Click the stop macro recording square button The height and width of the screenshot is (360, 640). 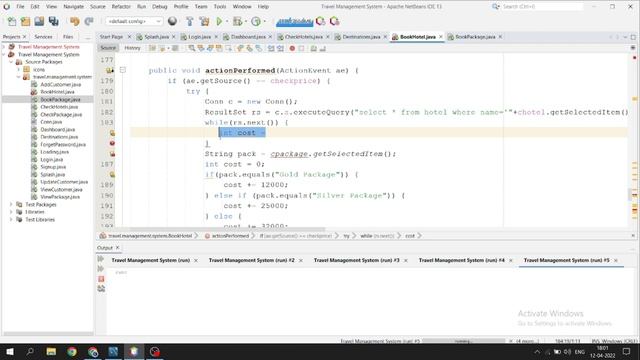tap(301, 48)
